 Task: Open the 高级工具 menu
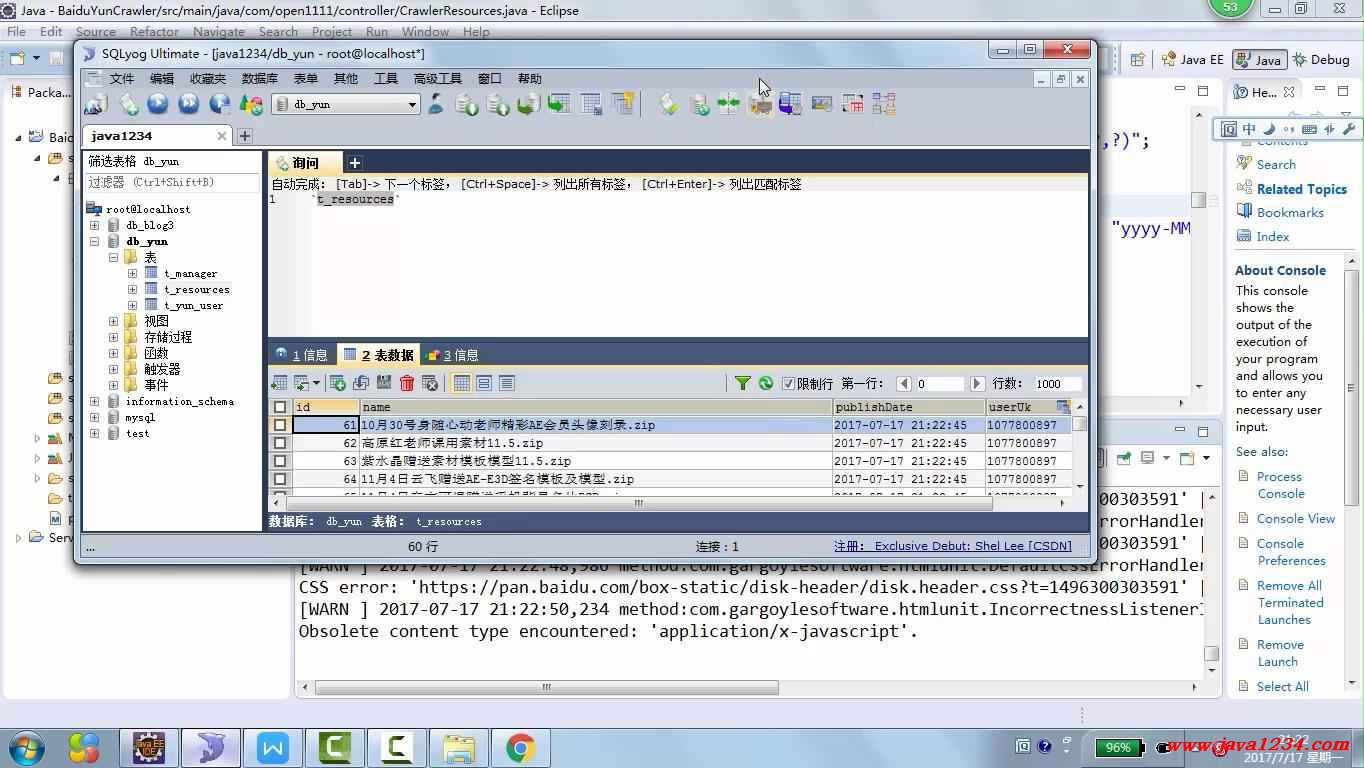coord(438,79)
